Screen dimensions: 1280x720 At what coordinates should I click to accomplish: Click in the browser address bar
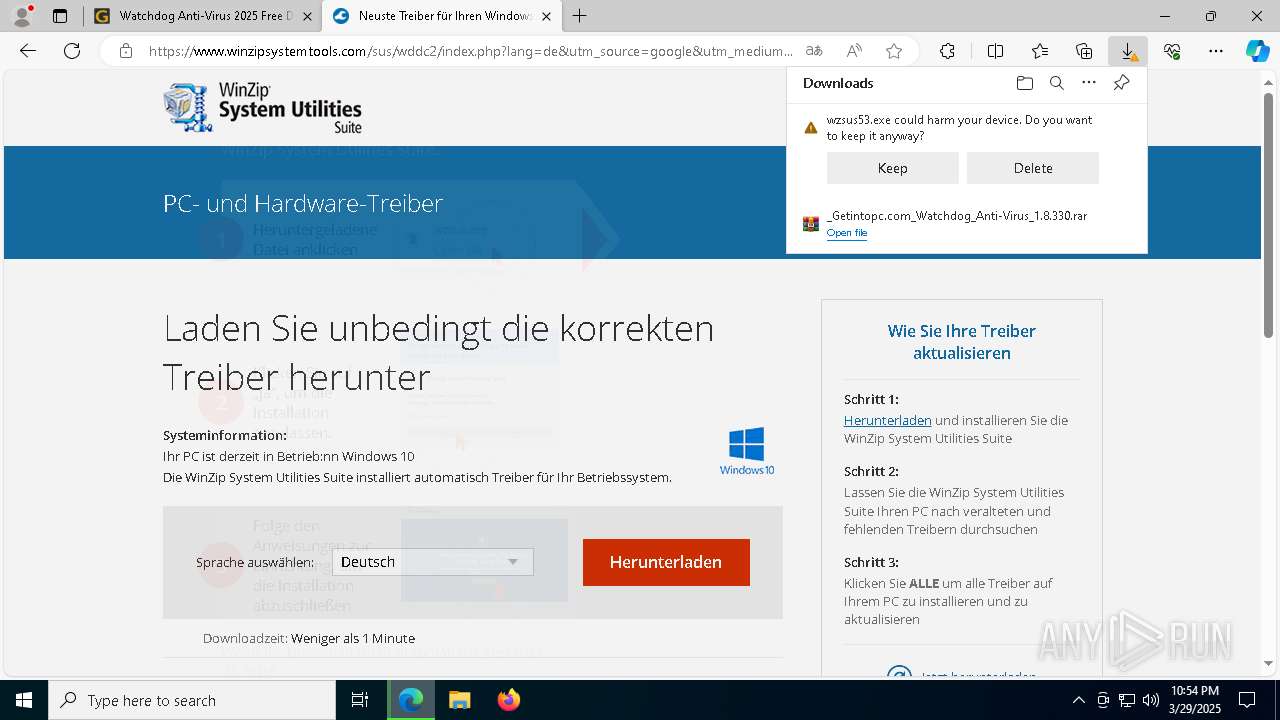(470, 51)
